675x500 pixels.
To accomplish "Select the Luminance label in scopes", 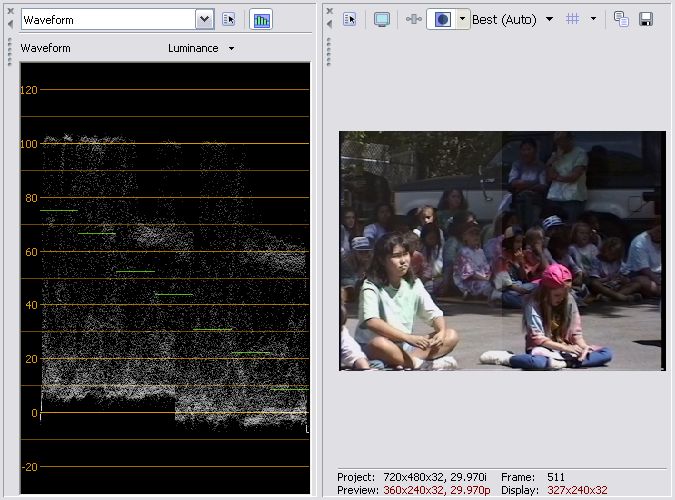I will [x=193, y=48].
